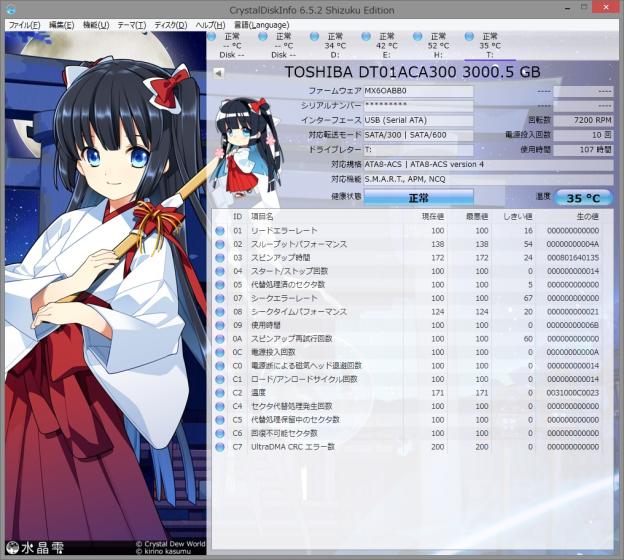Click the 項目名 column header
Viewport: 624px width, 560px height.
[262, 217]
